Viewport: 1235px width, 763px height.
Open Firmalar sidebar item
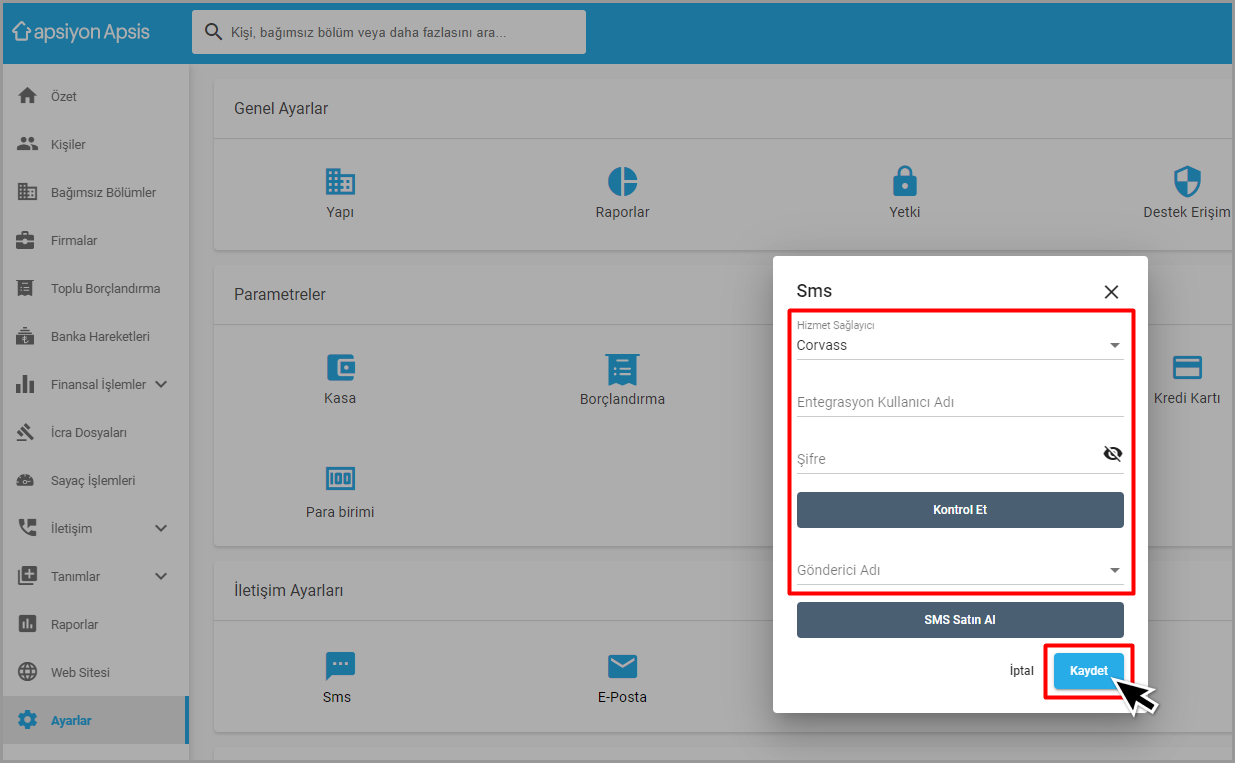tap(95, 240)
